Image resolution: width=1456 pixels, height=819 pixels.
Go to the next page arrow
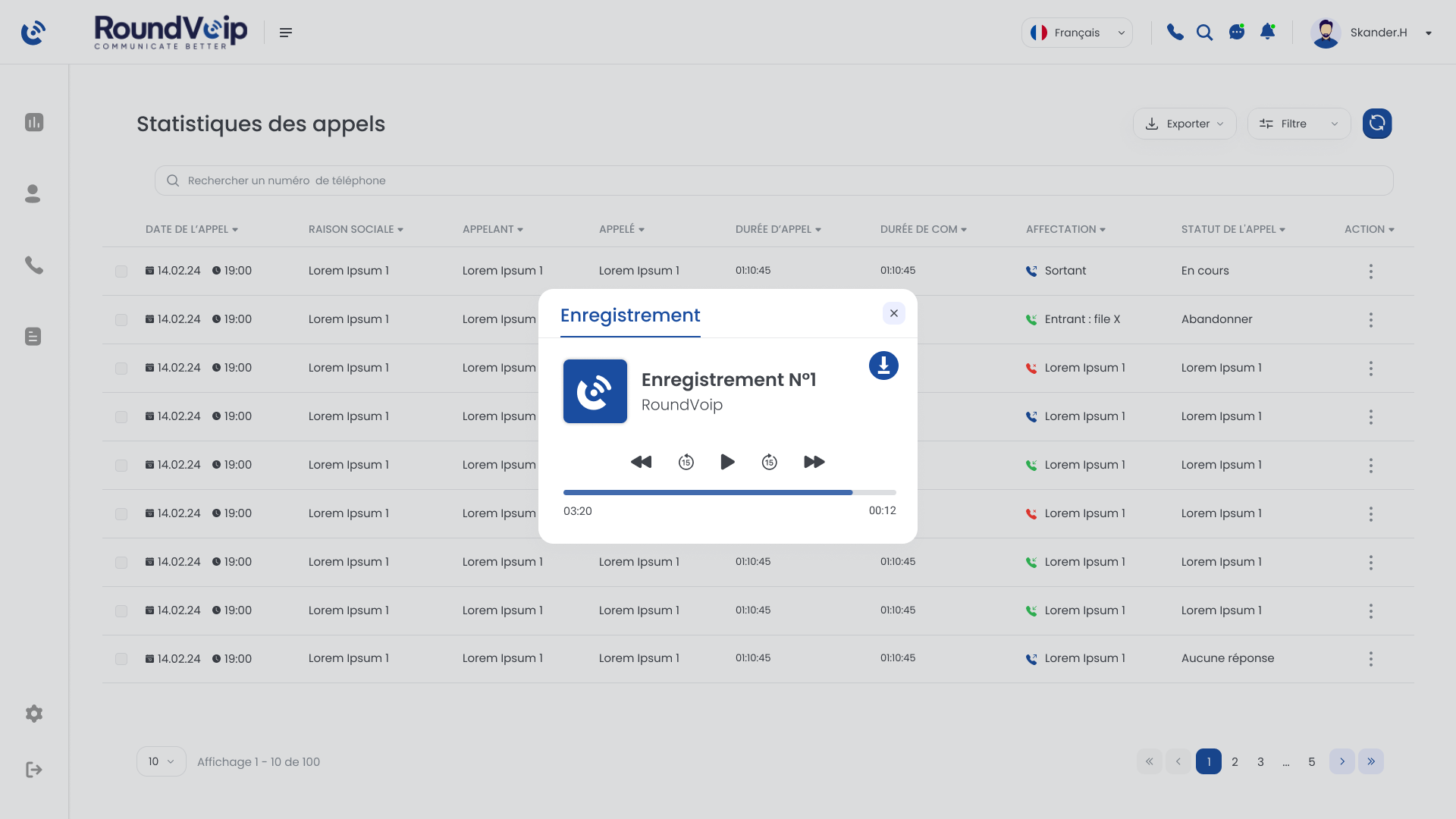(1342, 761)
